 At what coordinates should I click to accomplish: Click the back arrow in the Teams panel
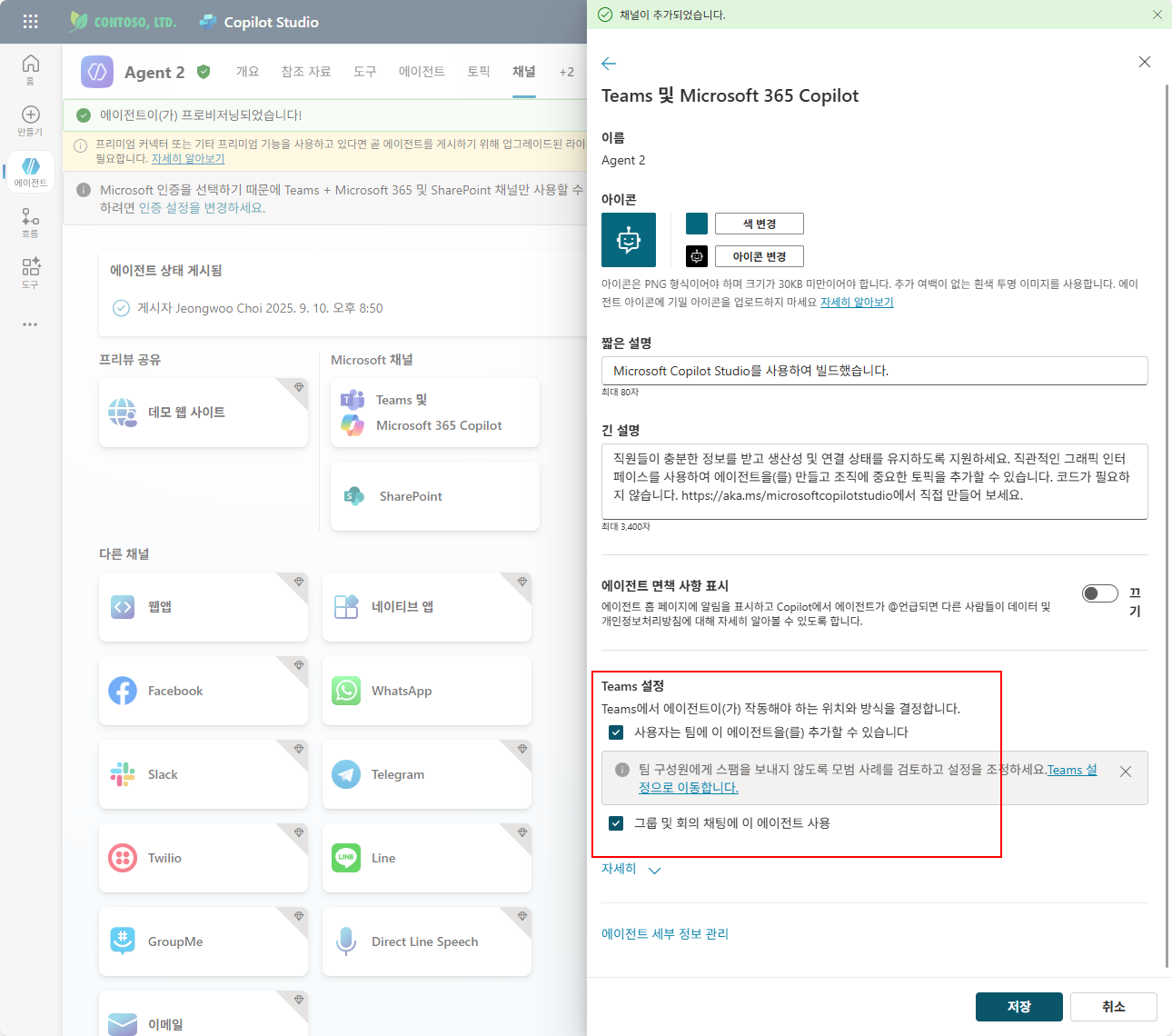tap(609, 64)
